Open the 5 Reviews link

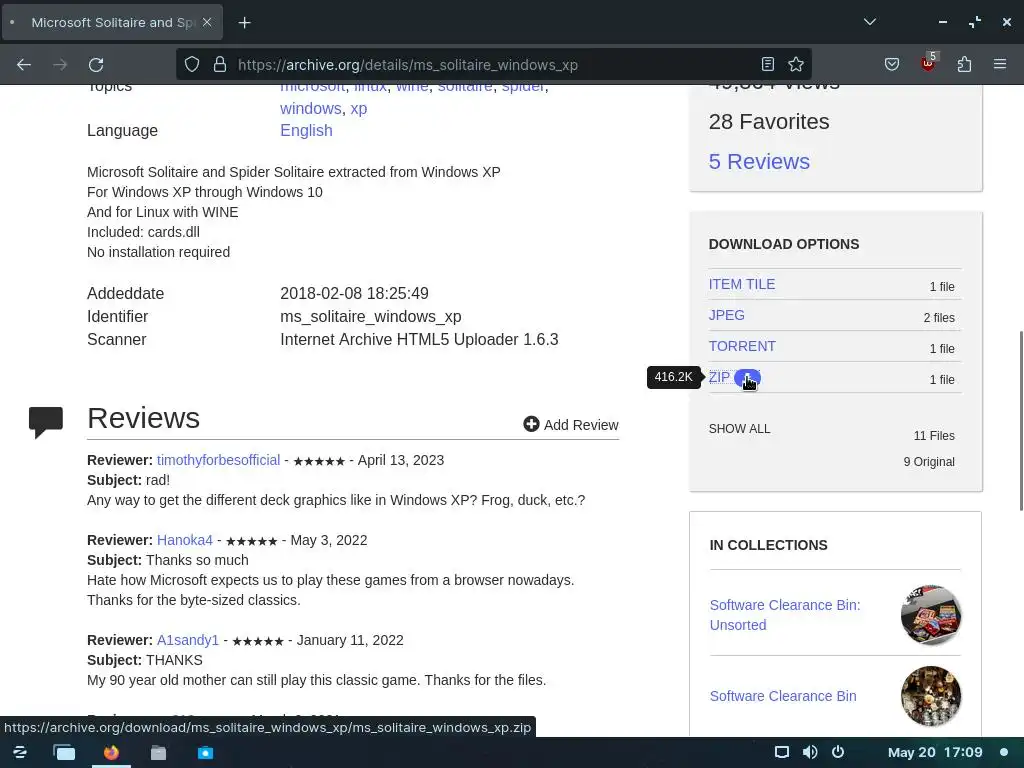coord(759,161)
